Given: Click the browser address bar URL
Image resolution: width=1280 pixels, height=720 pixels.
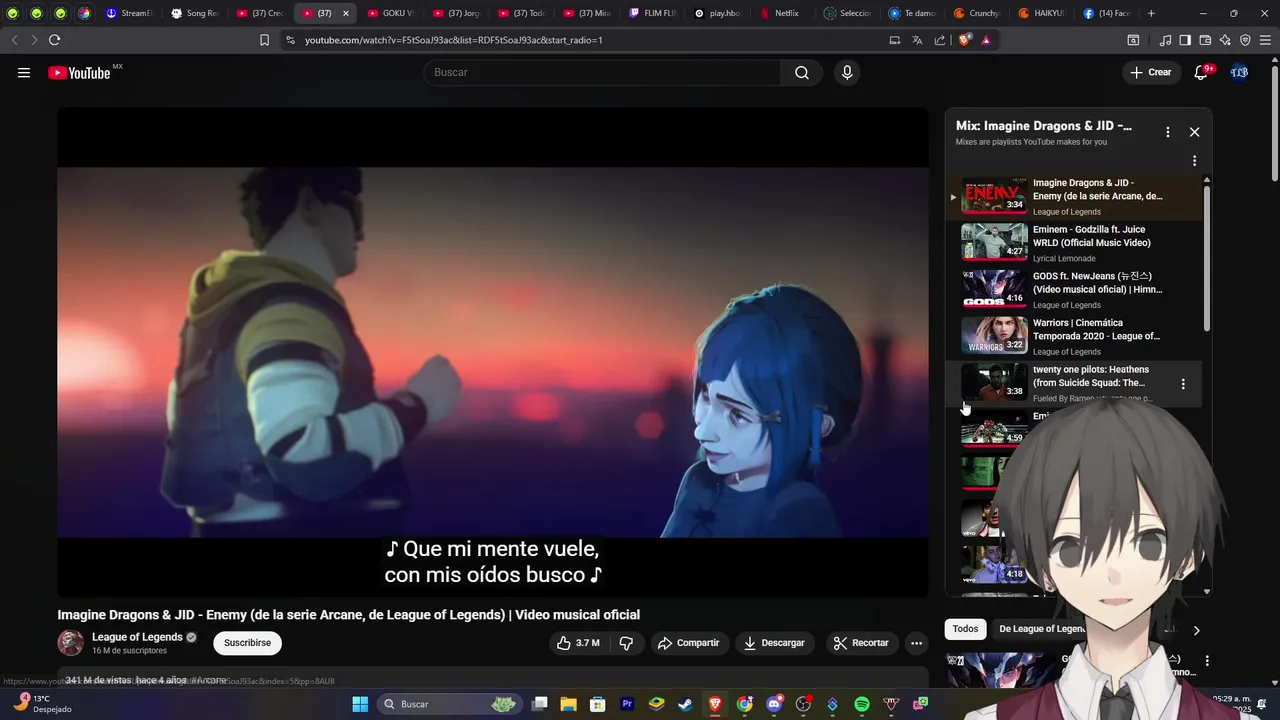Looking at the screenshot, I should (x=453, y=40).
